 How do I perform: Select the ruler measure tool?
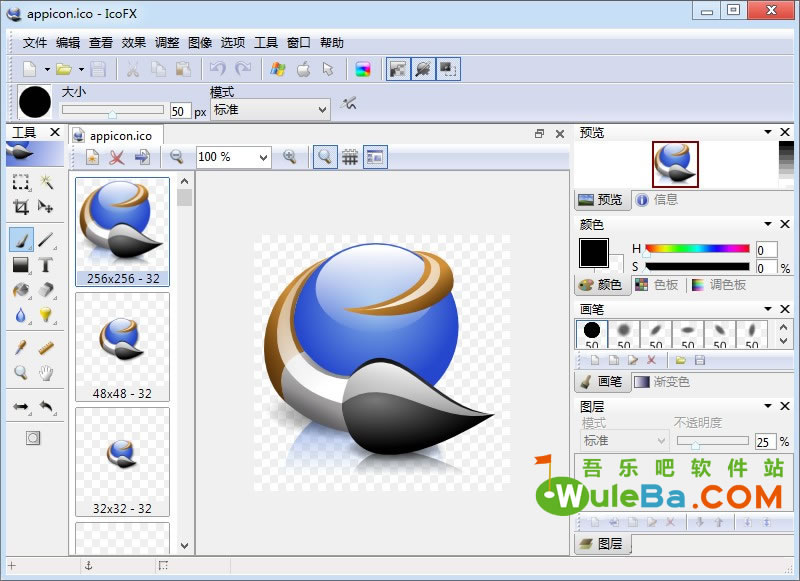coord(46,348)
